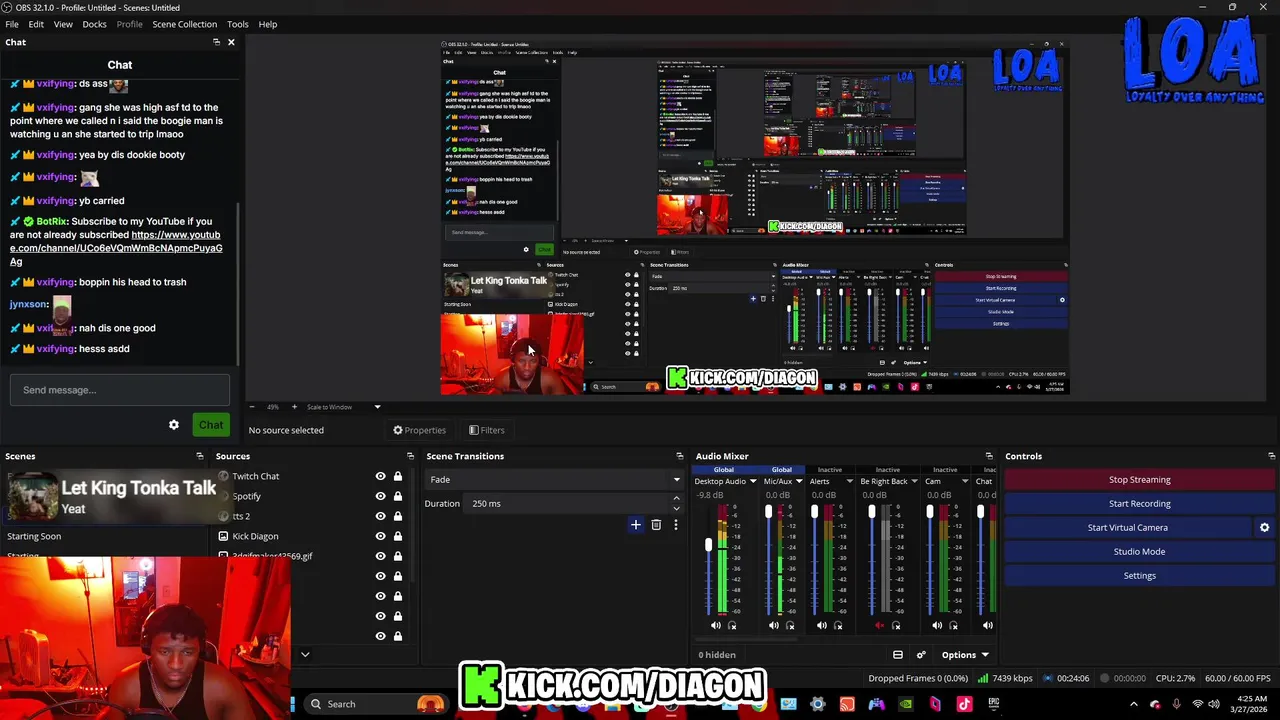Switch audio mixer layout icon
The height and width of the screenshot is (720, 1280).
[897, 655]
